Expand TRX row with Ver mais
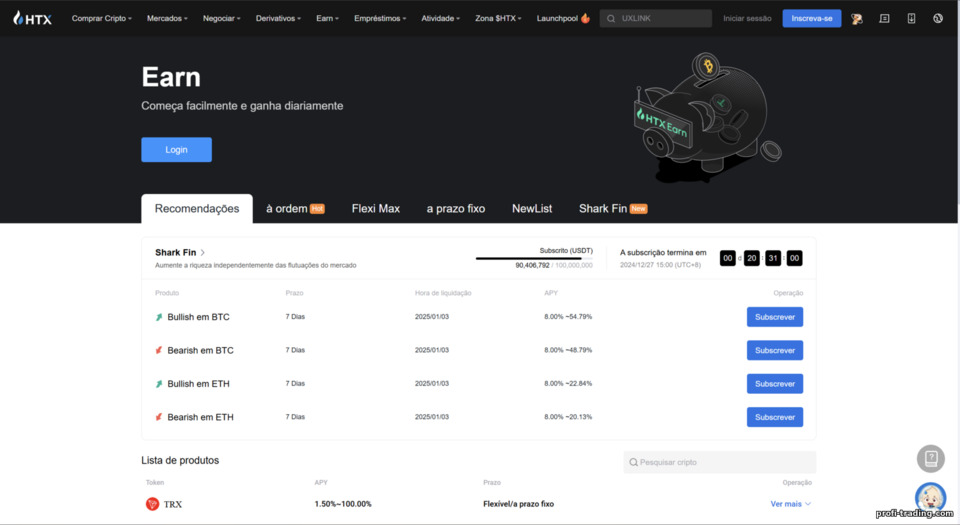The height and width of the screenshot is (525, 960). pos(790,504)
